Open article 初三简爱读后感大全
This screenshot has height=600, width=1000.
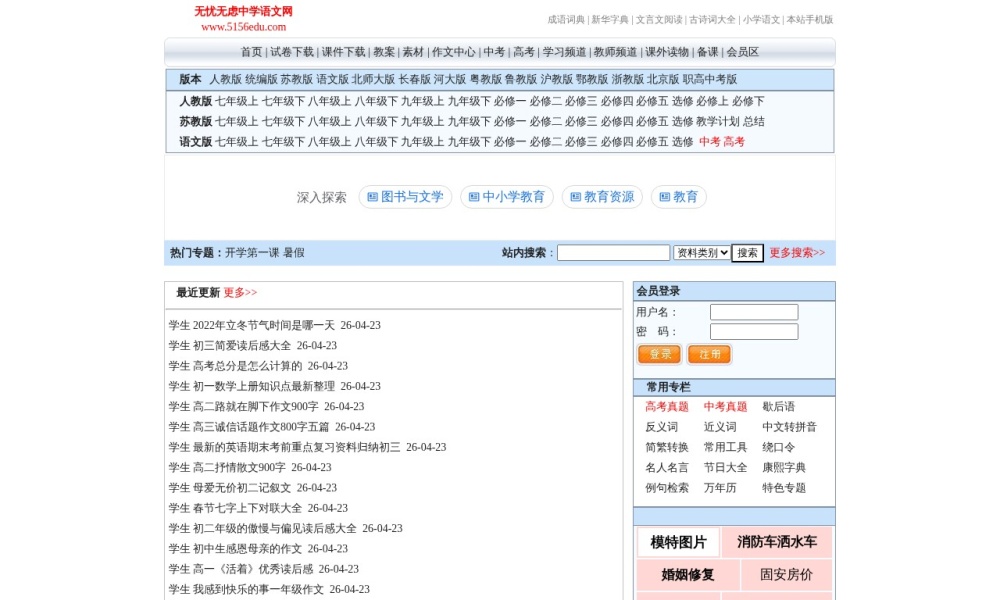pyautogui.click(x=242, y=346)
